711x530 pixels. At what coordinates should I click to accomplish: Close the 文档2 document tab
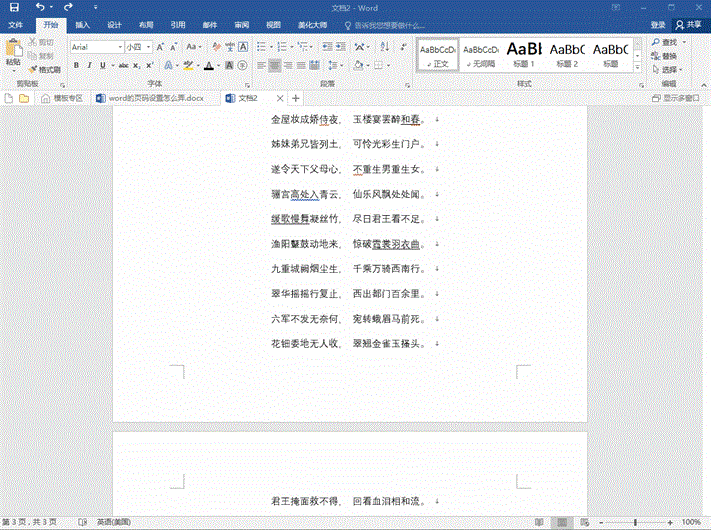tap(280, 98)
